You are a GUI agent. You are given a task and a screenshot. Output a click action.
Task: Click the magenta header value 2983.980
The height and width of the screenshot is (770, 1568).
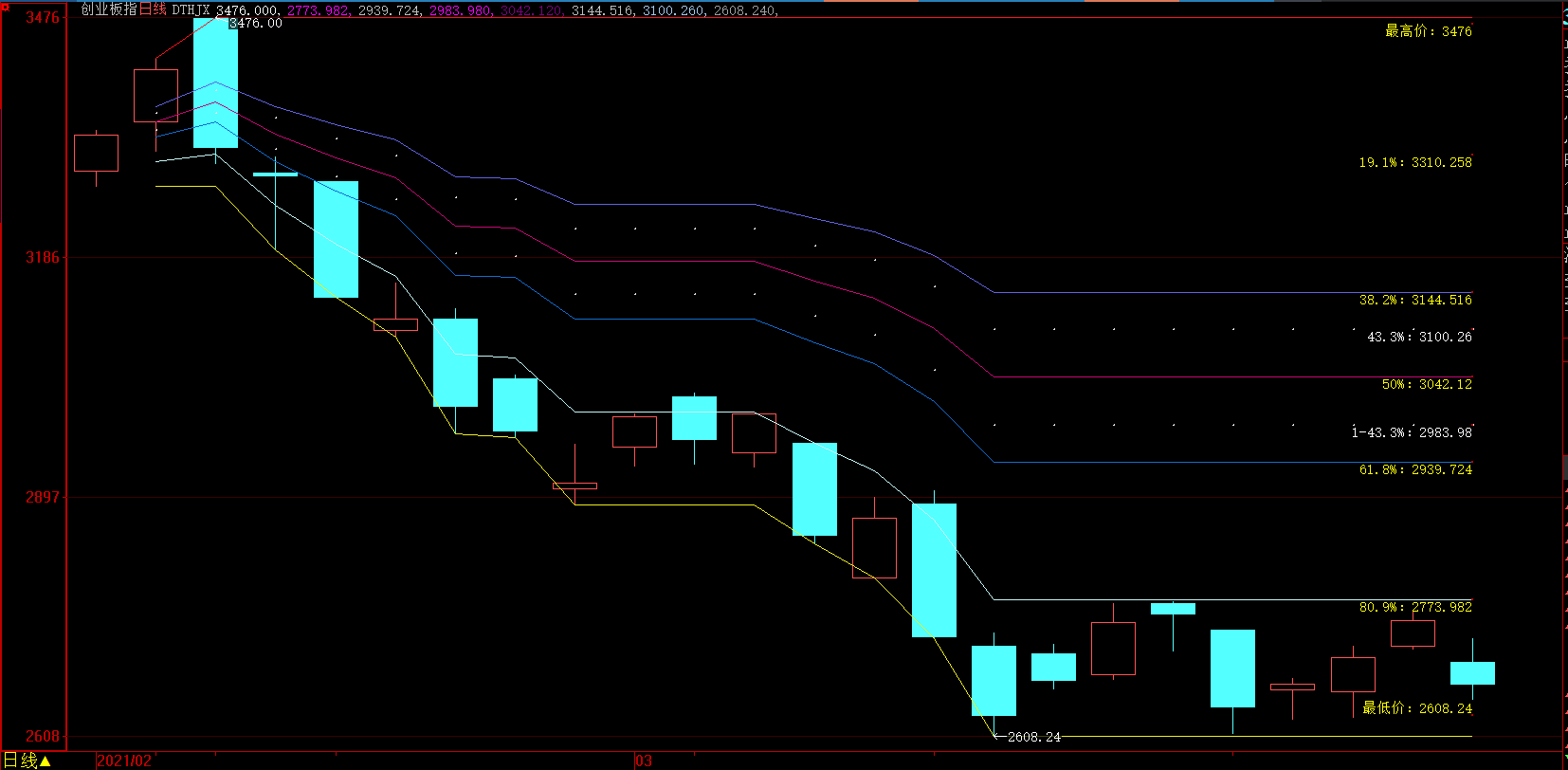461,10
